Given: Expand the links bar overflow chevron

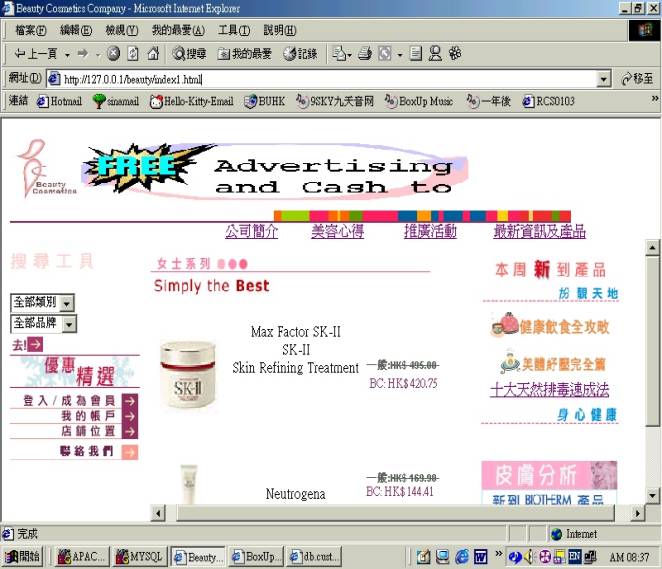Looking at the screenshot, I should (x=654, y=98).
